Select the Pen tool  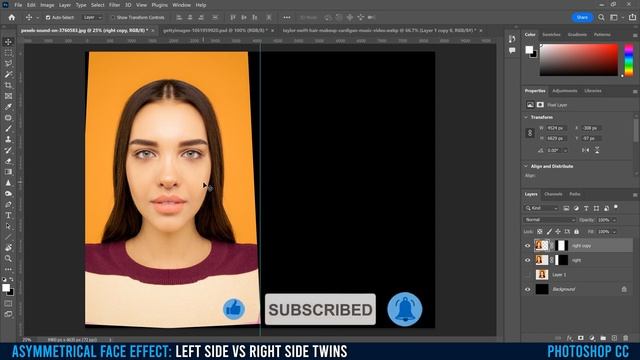tap(8, 204)
